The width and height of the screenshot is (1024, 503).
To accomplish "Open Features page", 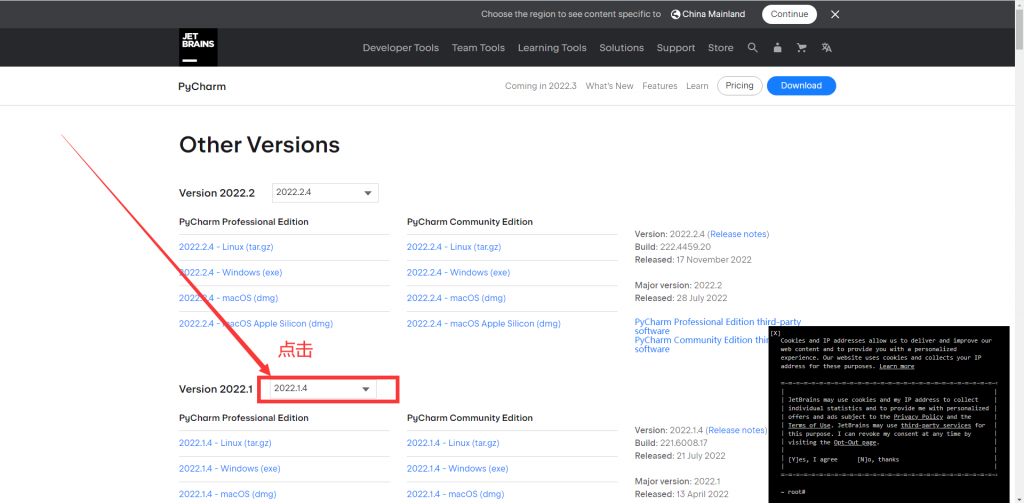I will (x=660, y=86).
